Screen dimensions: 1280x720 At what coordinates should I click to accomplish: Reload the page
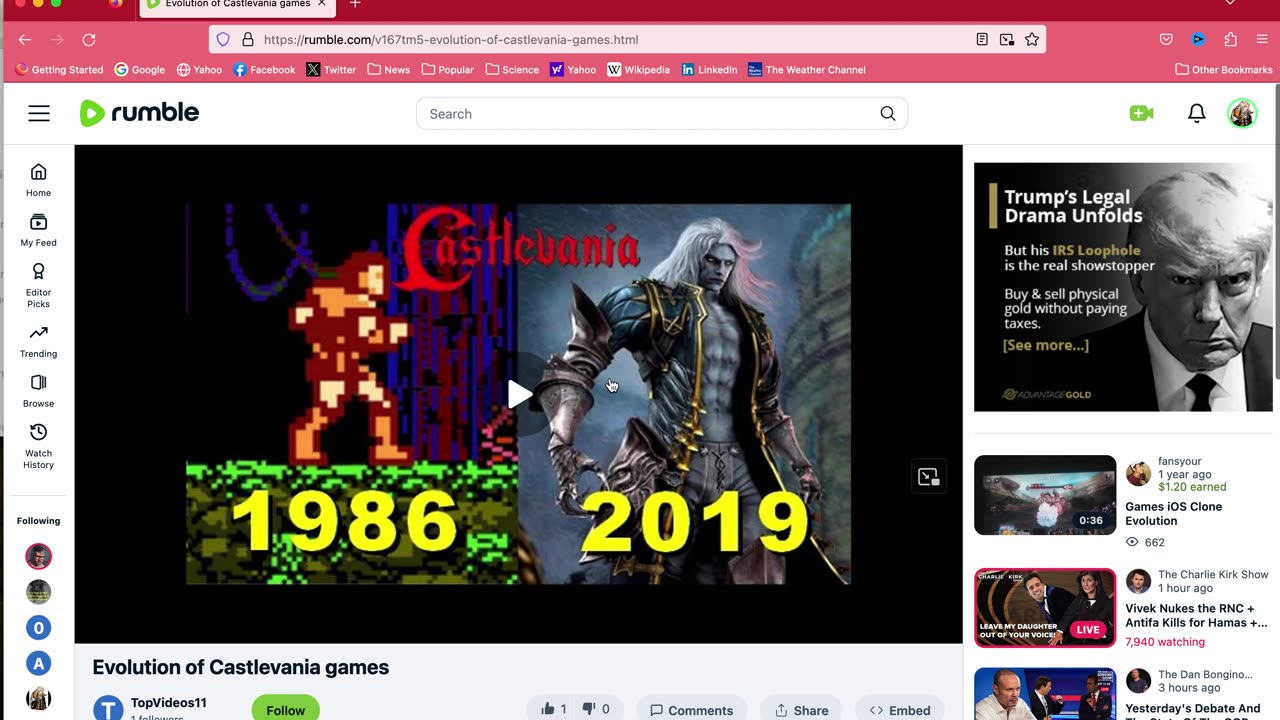[89, 40]
